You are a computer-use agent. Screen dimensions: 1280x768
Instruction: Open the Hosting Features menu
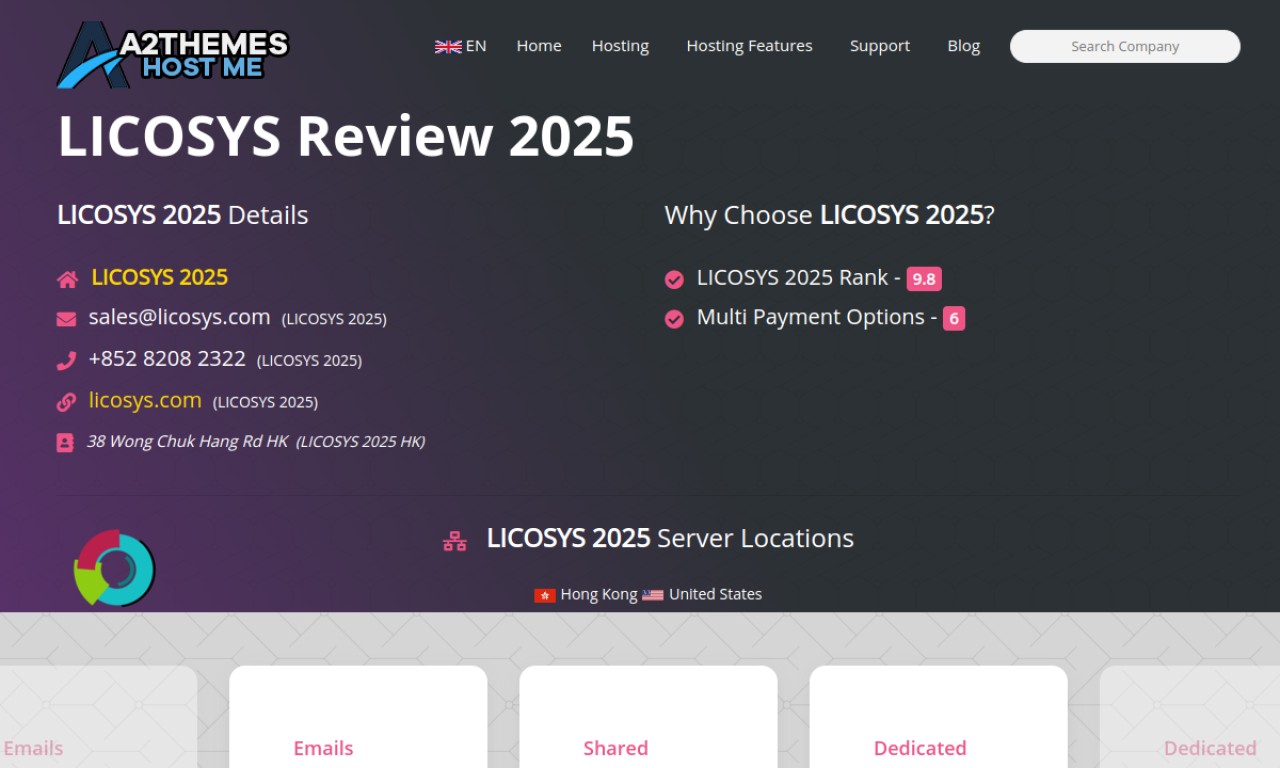pos(749,46)
